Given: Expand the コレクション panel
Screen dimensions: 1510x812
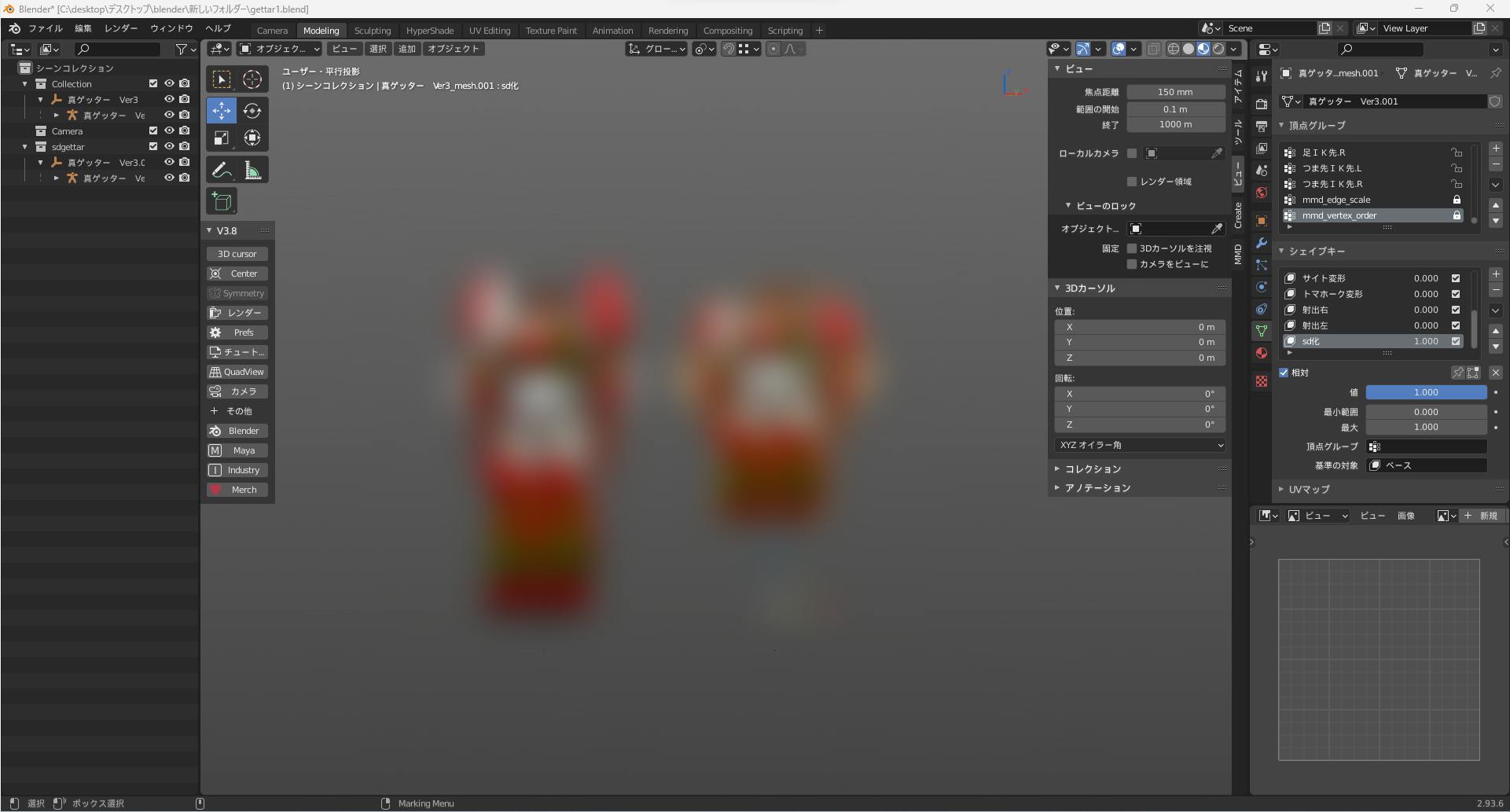Looking at the screenshot, I should click(x=1093, y=468).
